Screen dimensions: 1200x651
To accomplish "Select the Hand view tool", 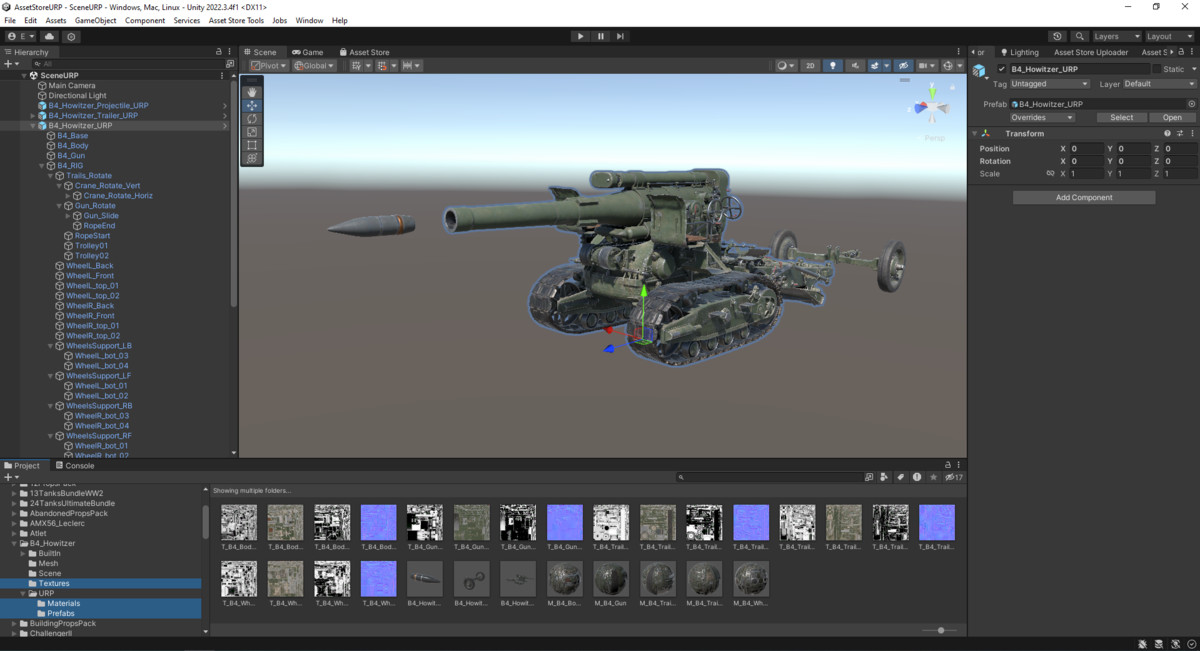I will click(x=251, y=91).
